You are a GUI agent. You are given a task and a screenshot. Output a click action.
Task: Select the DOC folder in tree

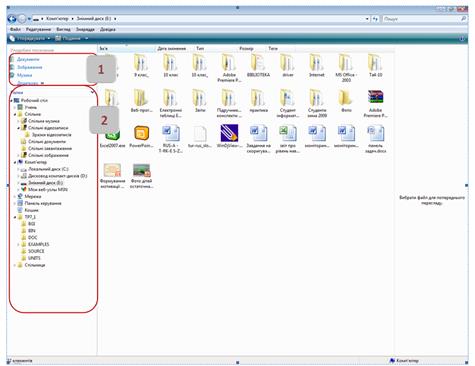[32, 238]
